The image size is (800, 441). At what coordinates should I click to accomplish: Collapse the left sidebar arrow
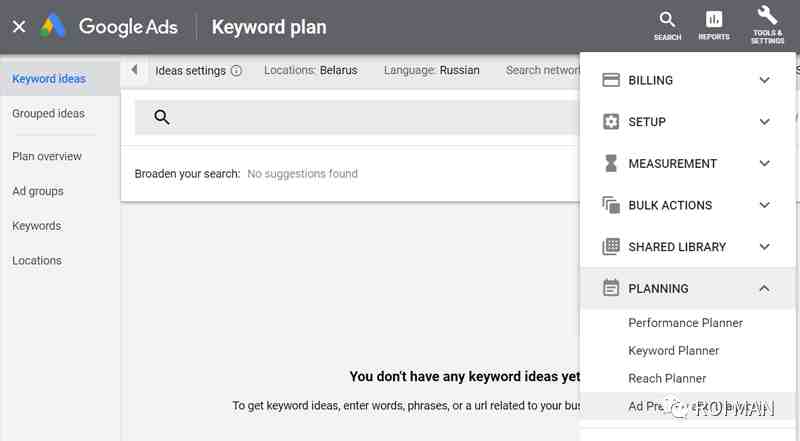pyautogui.click(x=134, y=69)
